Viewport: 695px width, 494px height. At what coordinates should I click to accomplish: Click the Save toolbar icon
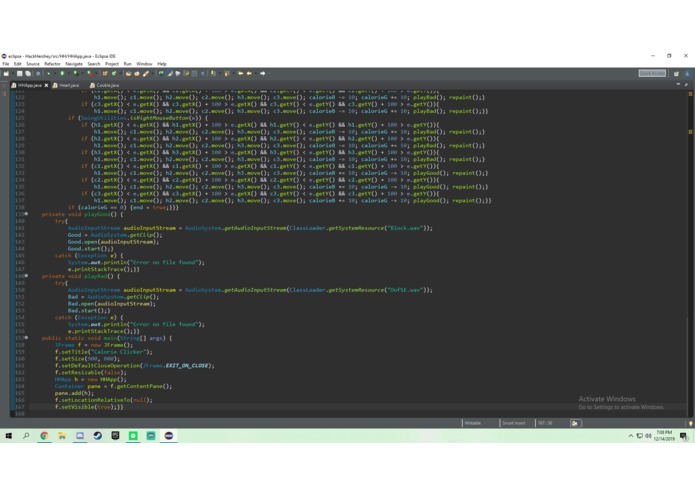tap(19, 73)
